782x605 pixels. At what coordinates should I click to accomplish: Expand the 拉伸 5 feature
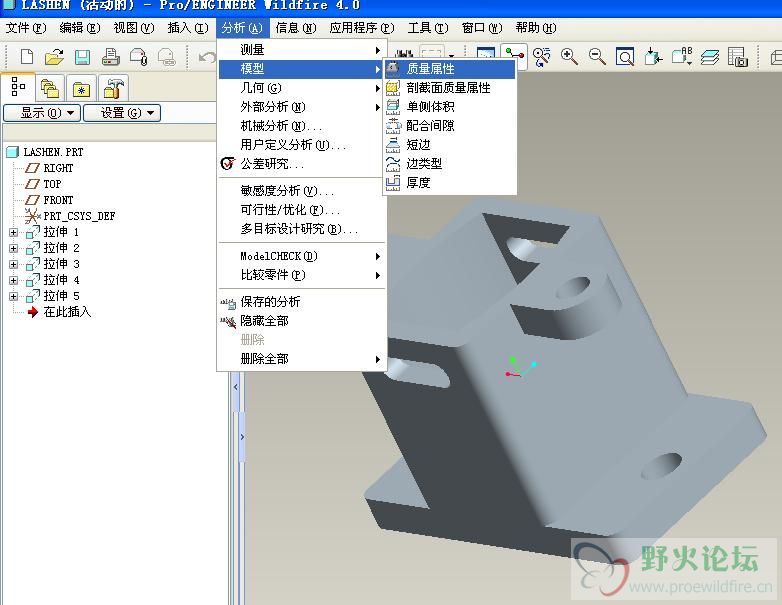pyautogui.click(x=13, y=296)
